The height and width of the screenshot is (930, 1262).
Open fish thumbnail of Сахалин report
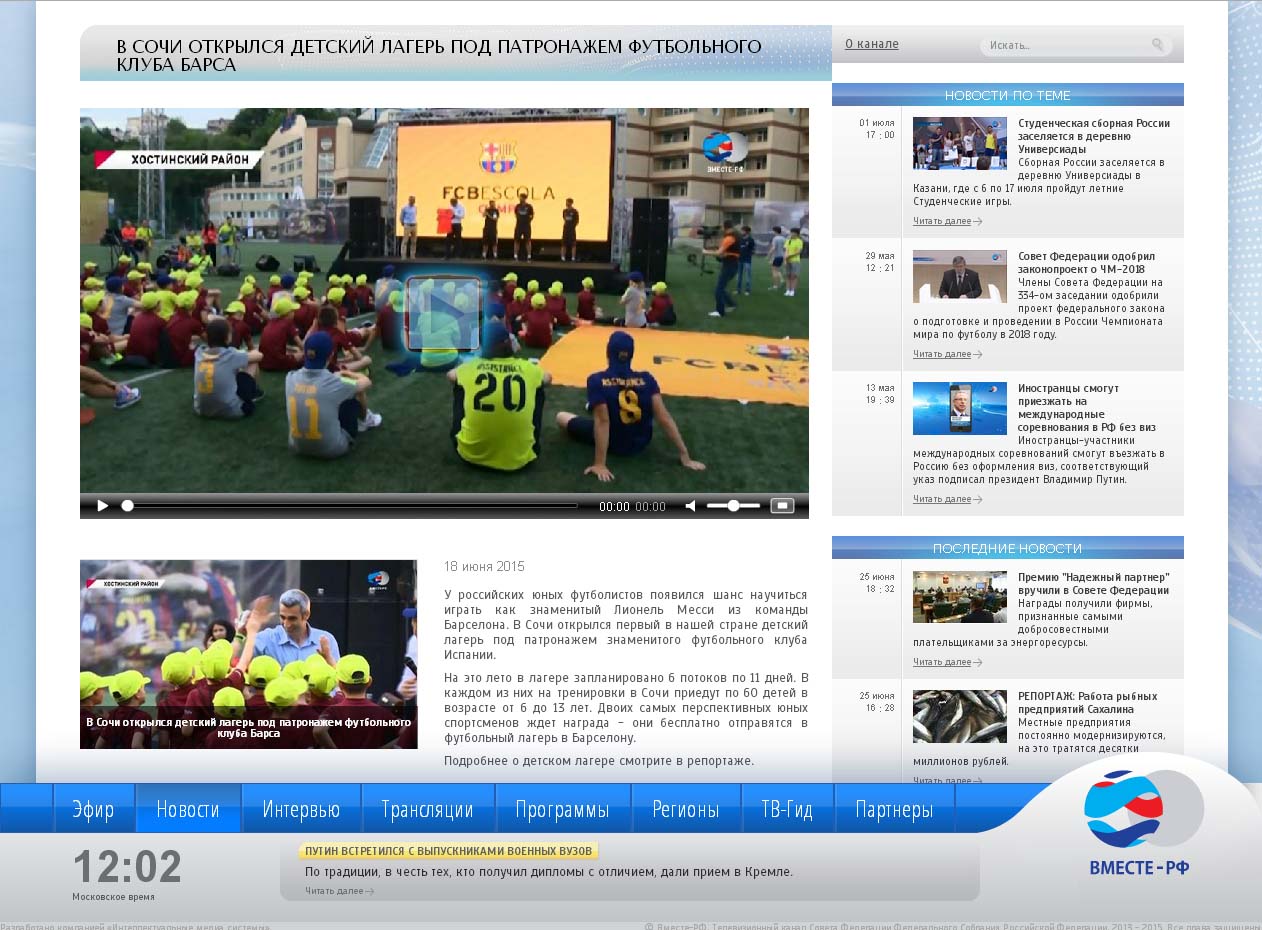pos(960,716)
